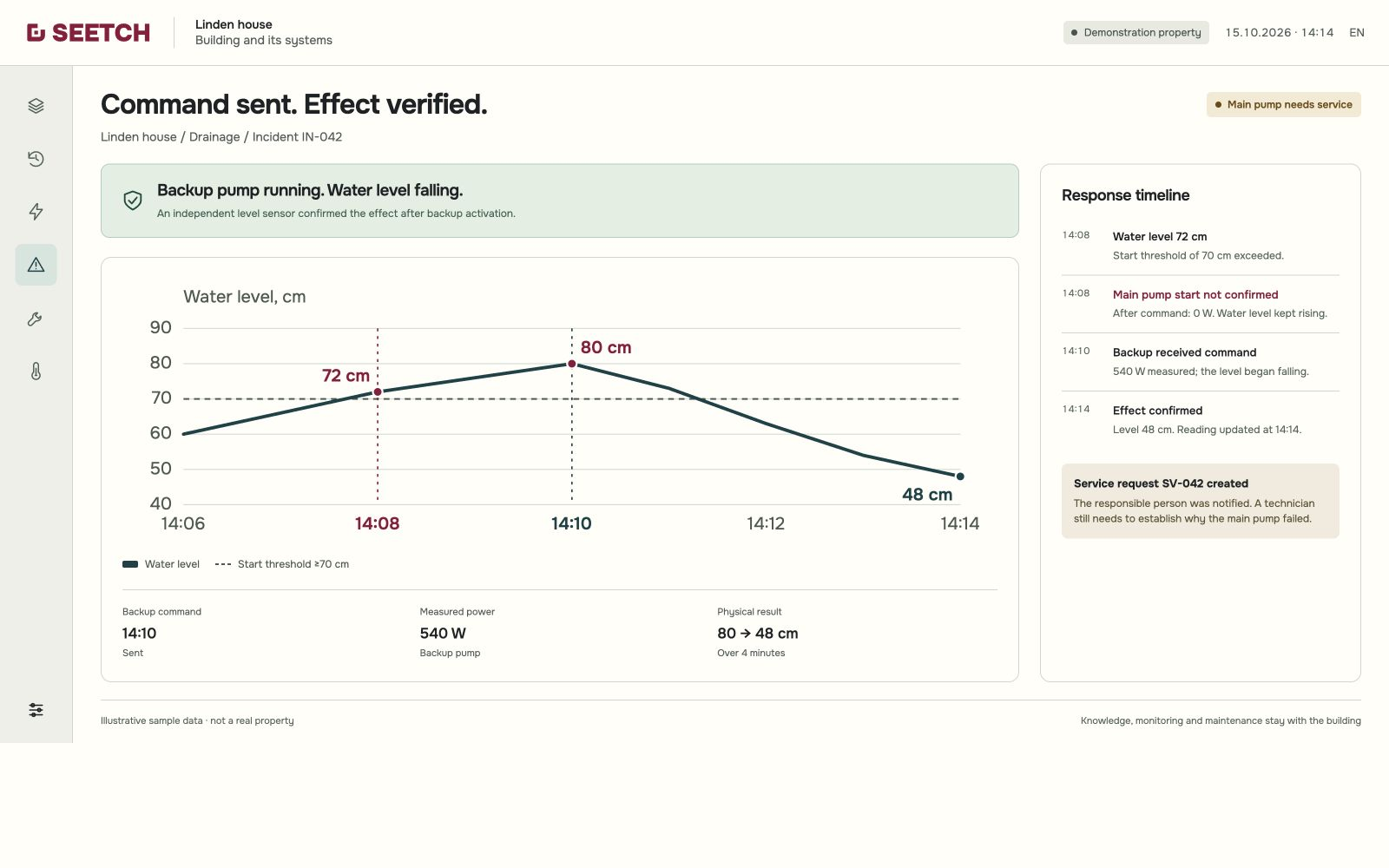Image resolution: width=1389 pixels, height=868 pixels.
Task: Click the SEETCH logo
Action: (89, 33)
